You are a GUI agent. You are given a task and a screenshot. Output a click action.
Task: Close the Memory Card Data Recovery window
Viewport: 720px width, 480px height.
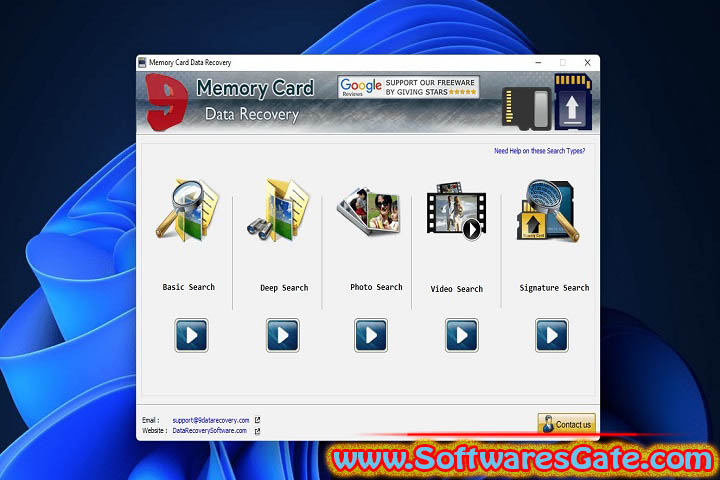click(587, 62)
